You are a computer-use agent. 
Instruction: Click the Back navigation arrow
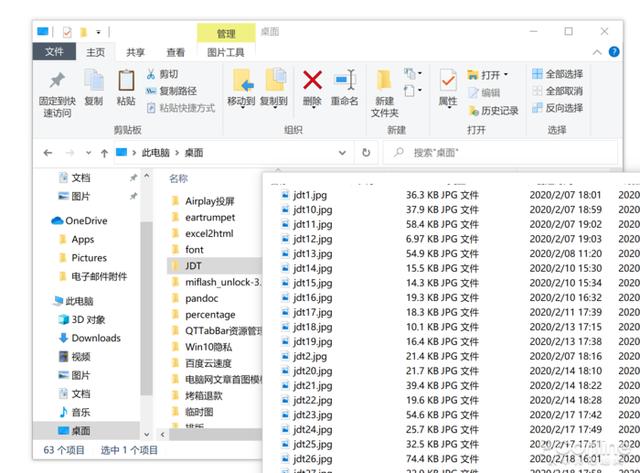tap(48, 153)
